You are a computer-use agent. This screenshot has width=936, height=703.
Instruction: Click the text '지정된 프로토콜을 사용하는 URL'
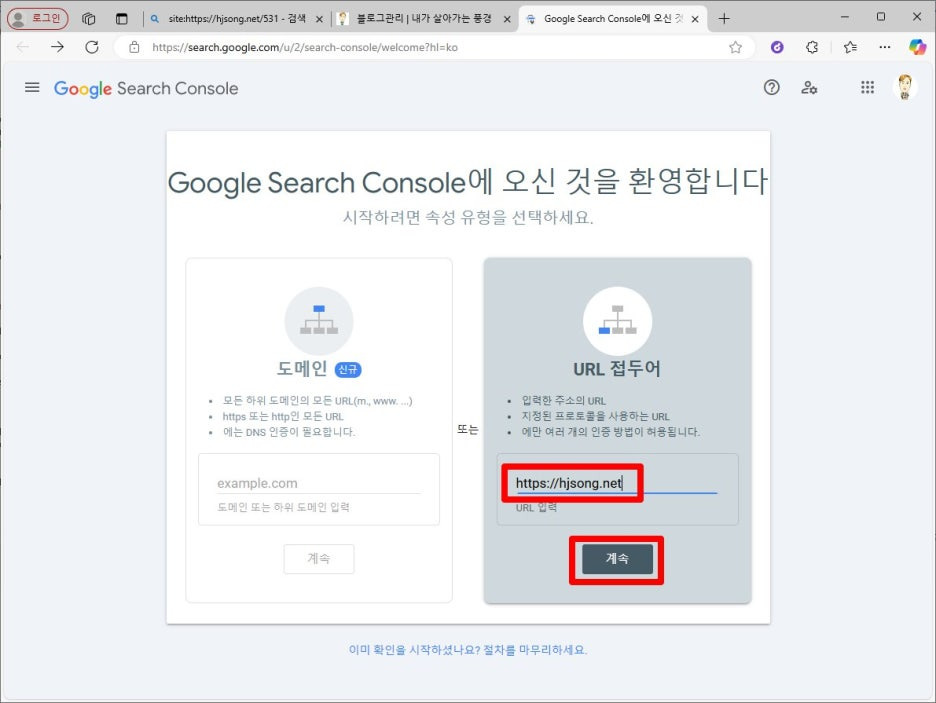pyautogui.click(x=595, y=417)
